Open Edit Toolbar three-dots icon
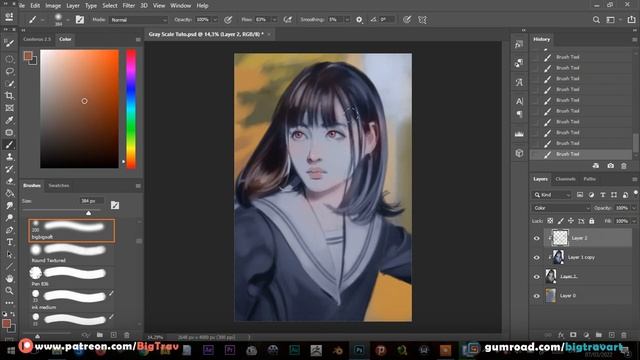Viewport: 640px width, 360px height. 9,303
